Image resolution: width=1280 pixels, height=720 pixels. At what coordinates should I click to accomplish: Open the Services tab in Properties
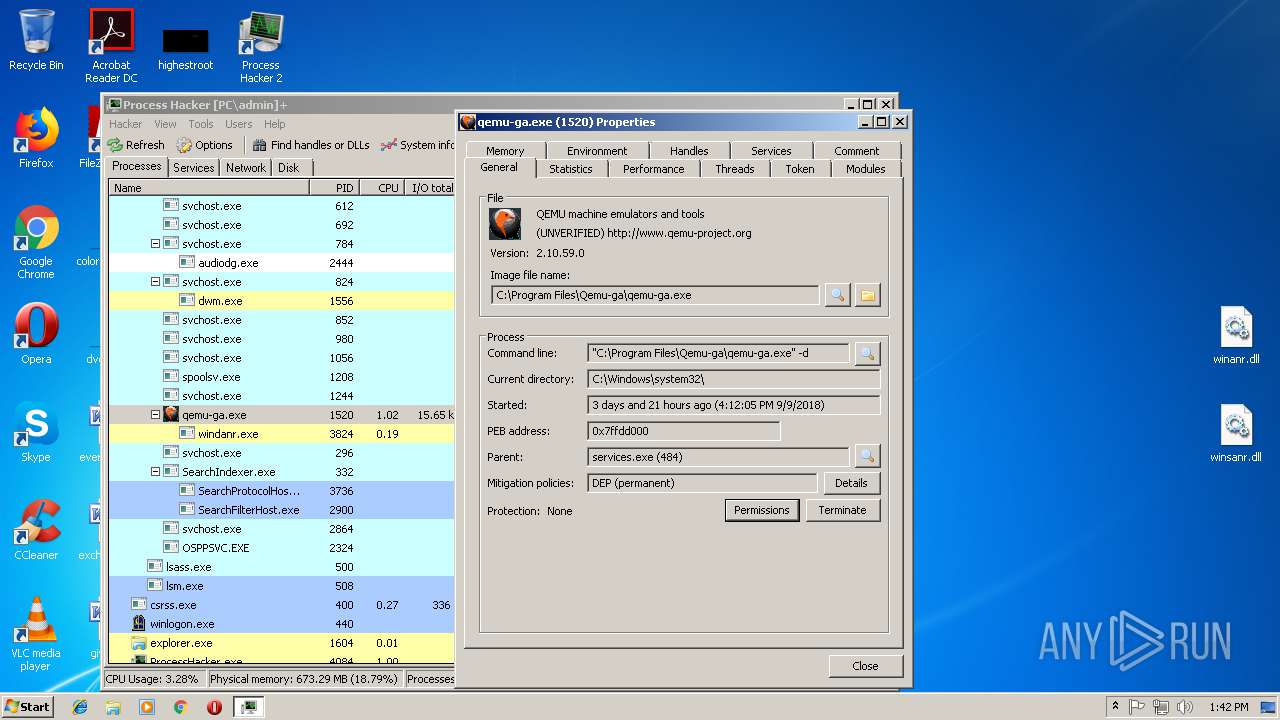771,151
